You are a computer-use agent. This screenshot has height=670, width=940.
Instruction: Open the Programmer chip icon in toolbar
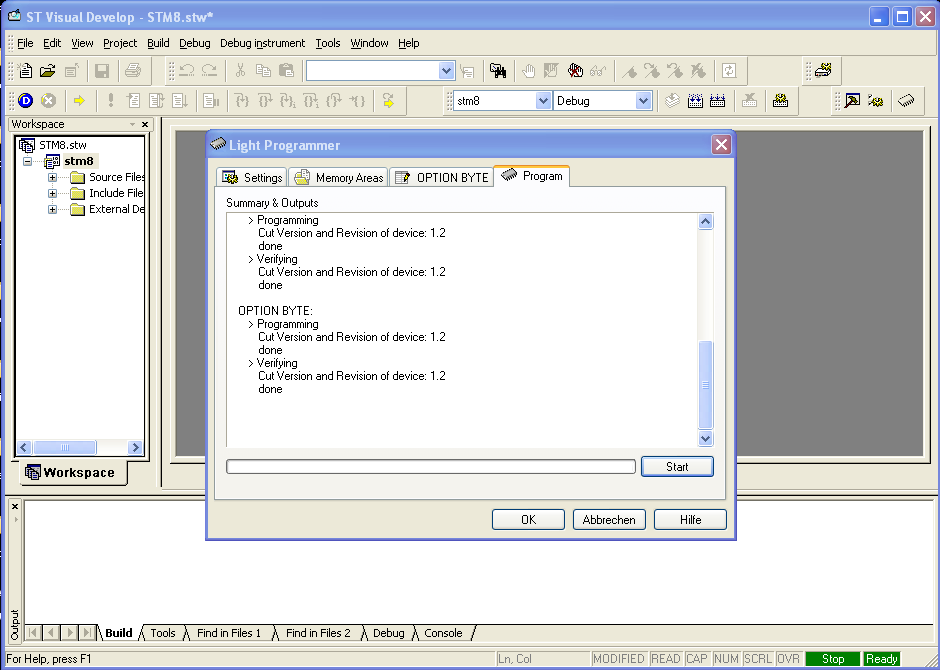pos(906,101)
